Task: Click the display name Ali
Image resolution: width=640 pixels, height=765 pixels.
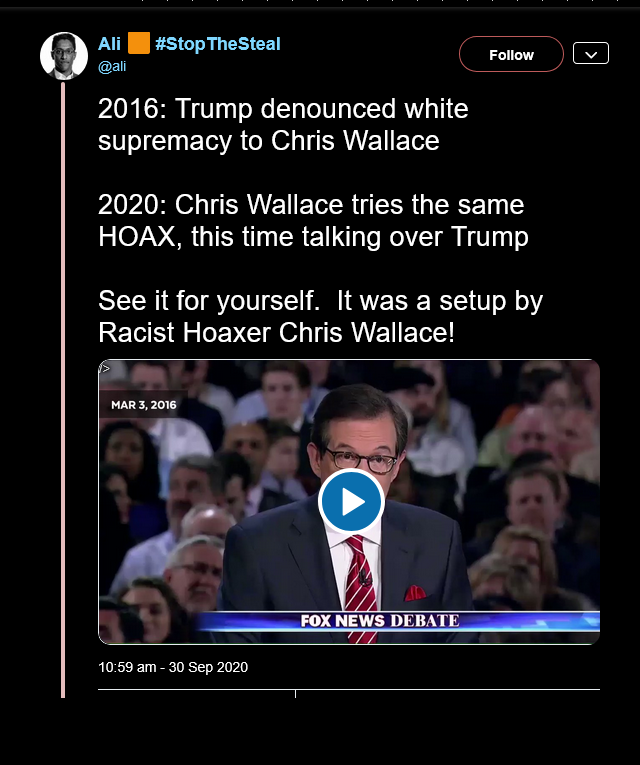Action: point(109,44)
